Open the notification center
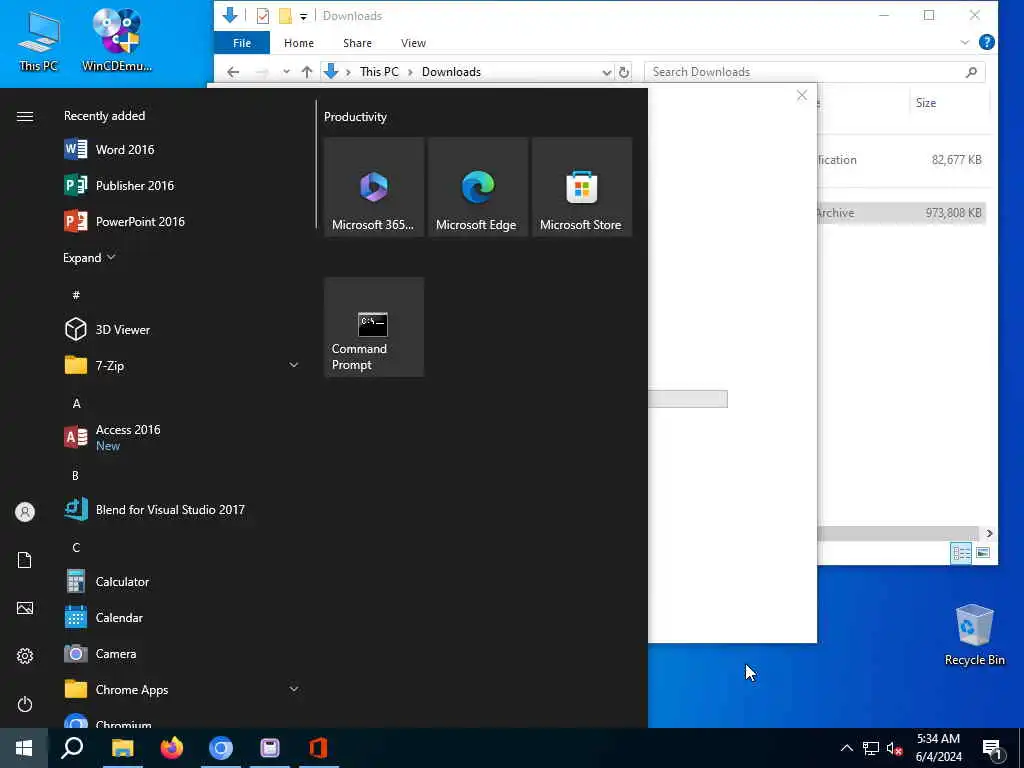 [x=992, y=749]
